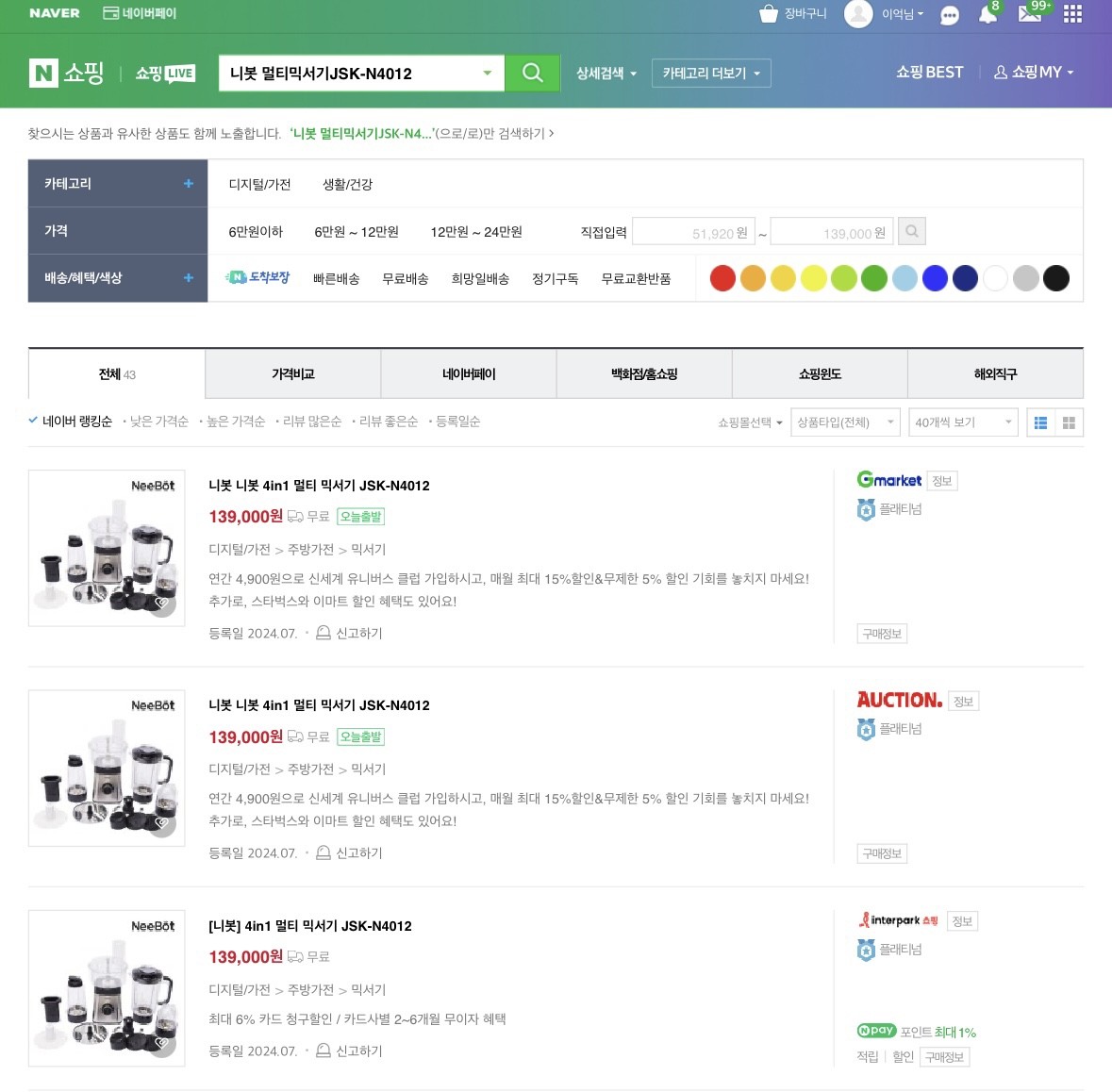Open the 상품타입(전체) dropdown
Viewport: 1112px width, 1092px height.
(x=844, y=422)
